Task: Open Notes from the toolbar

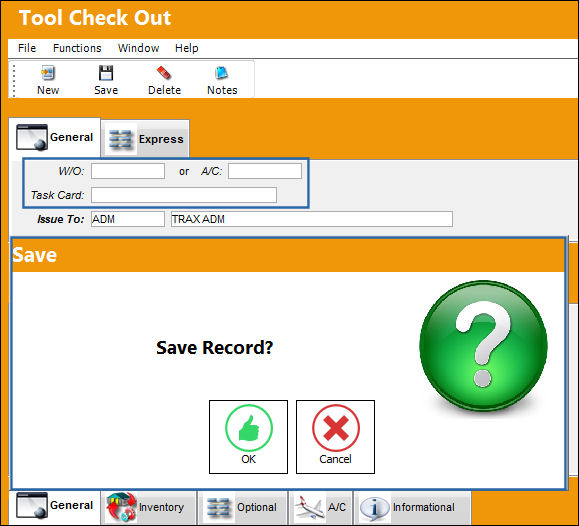Action: pyautogui.click(x=222, y=80)
